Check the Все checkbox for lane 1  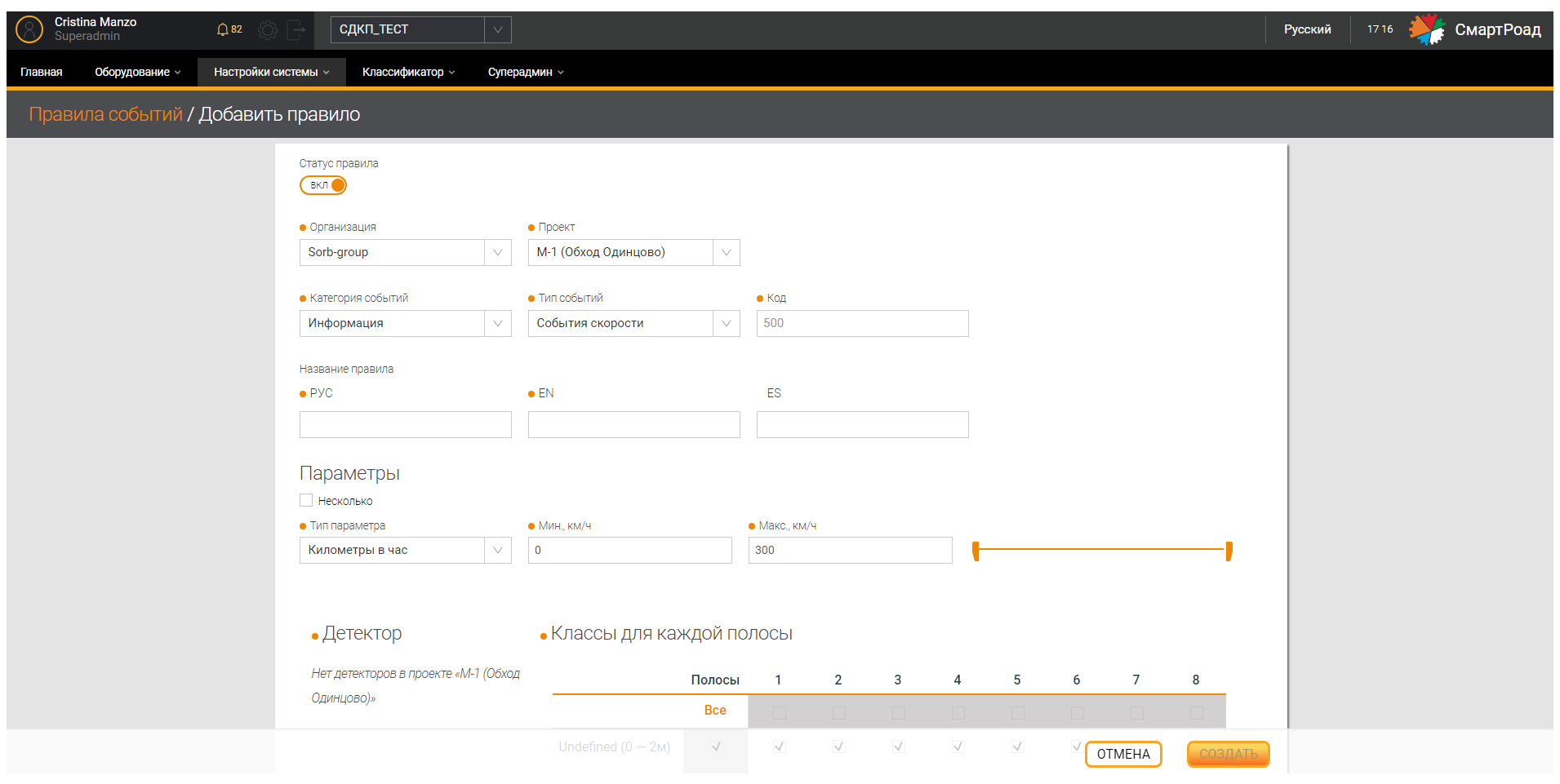(779, 713)
